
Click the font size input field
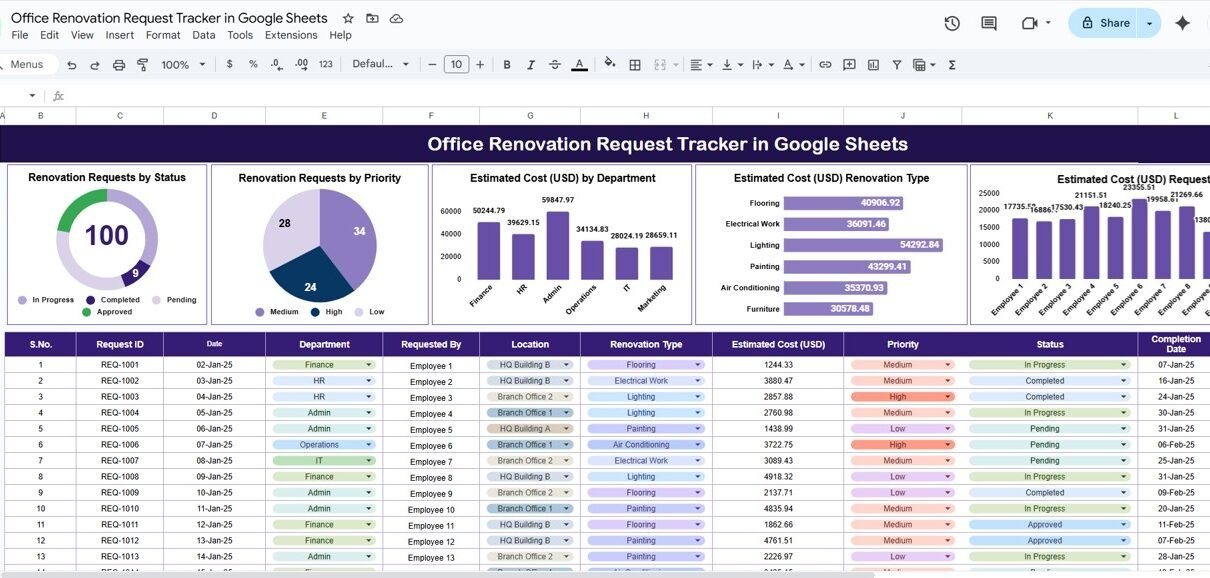456,65
